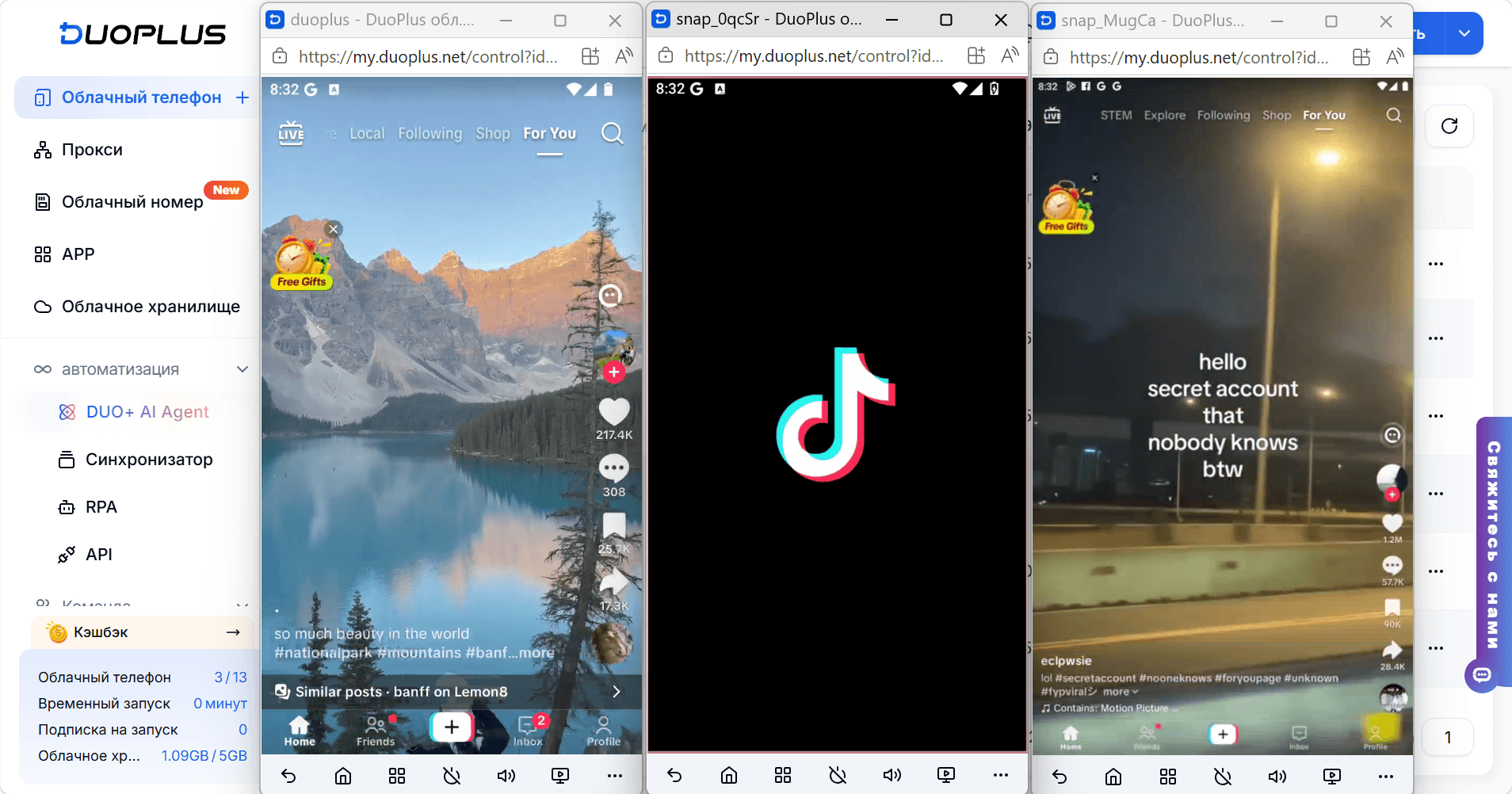
Task: Open Прокси sidebar item
Action: click(92, 150)
